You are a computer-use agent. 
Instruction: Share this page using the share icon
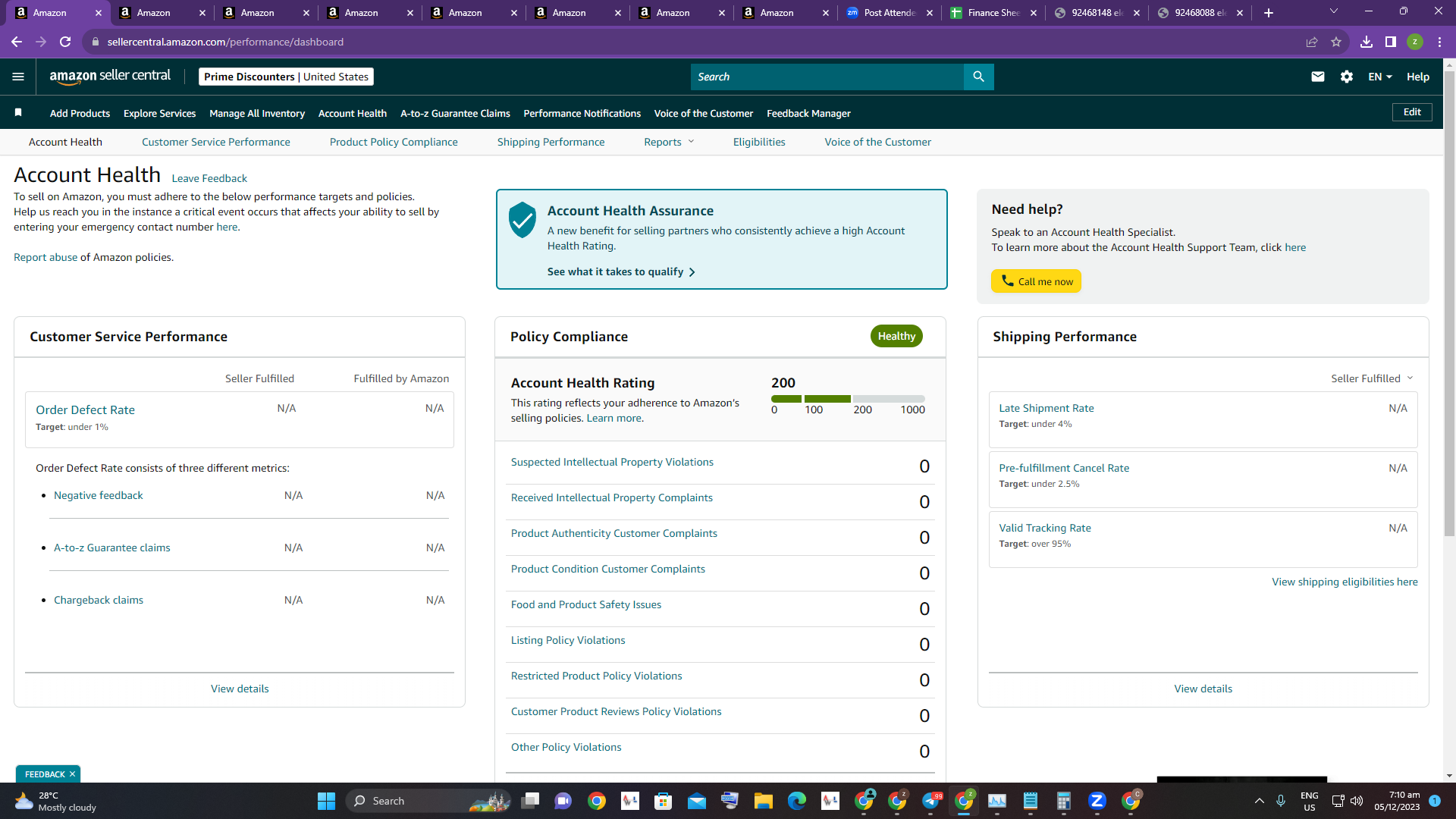1312,42
